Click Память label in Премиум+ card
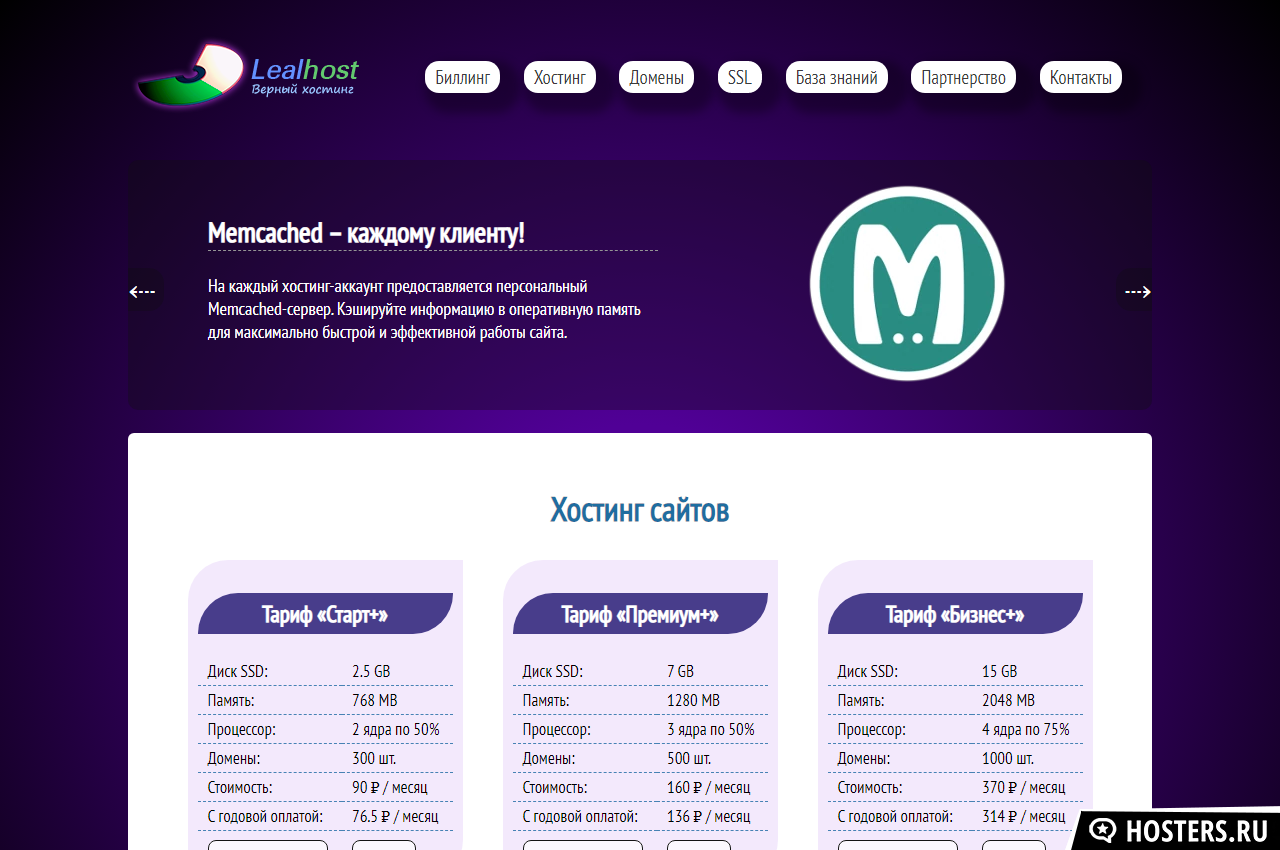This screenshot has height=850, width=1280. (x=546, y=700)
